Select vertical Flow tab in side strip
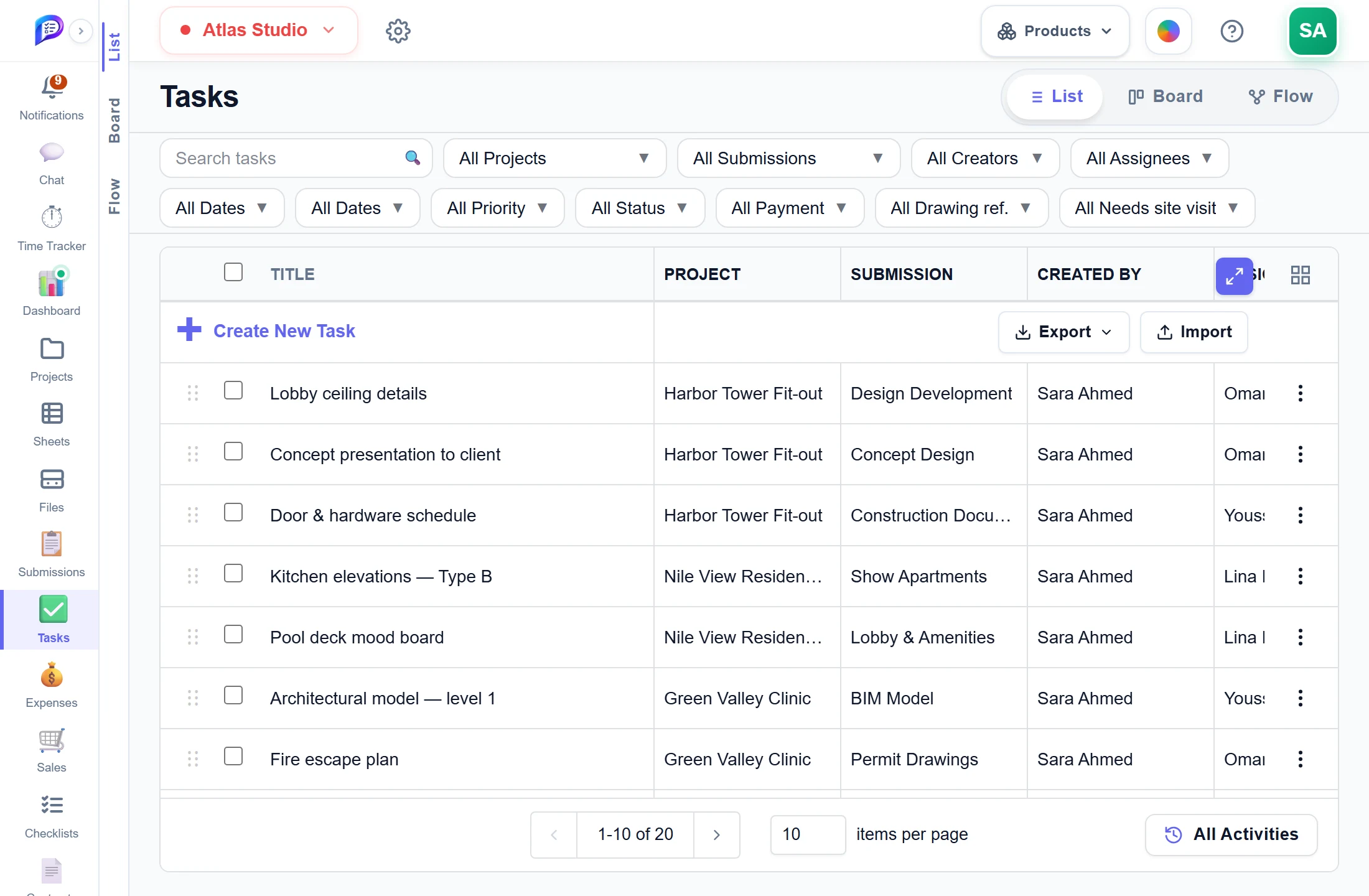This screenshot has width=1369, height=896. click(114, 196)
